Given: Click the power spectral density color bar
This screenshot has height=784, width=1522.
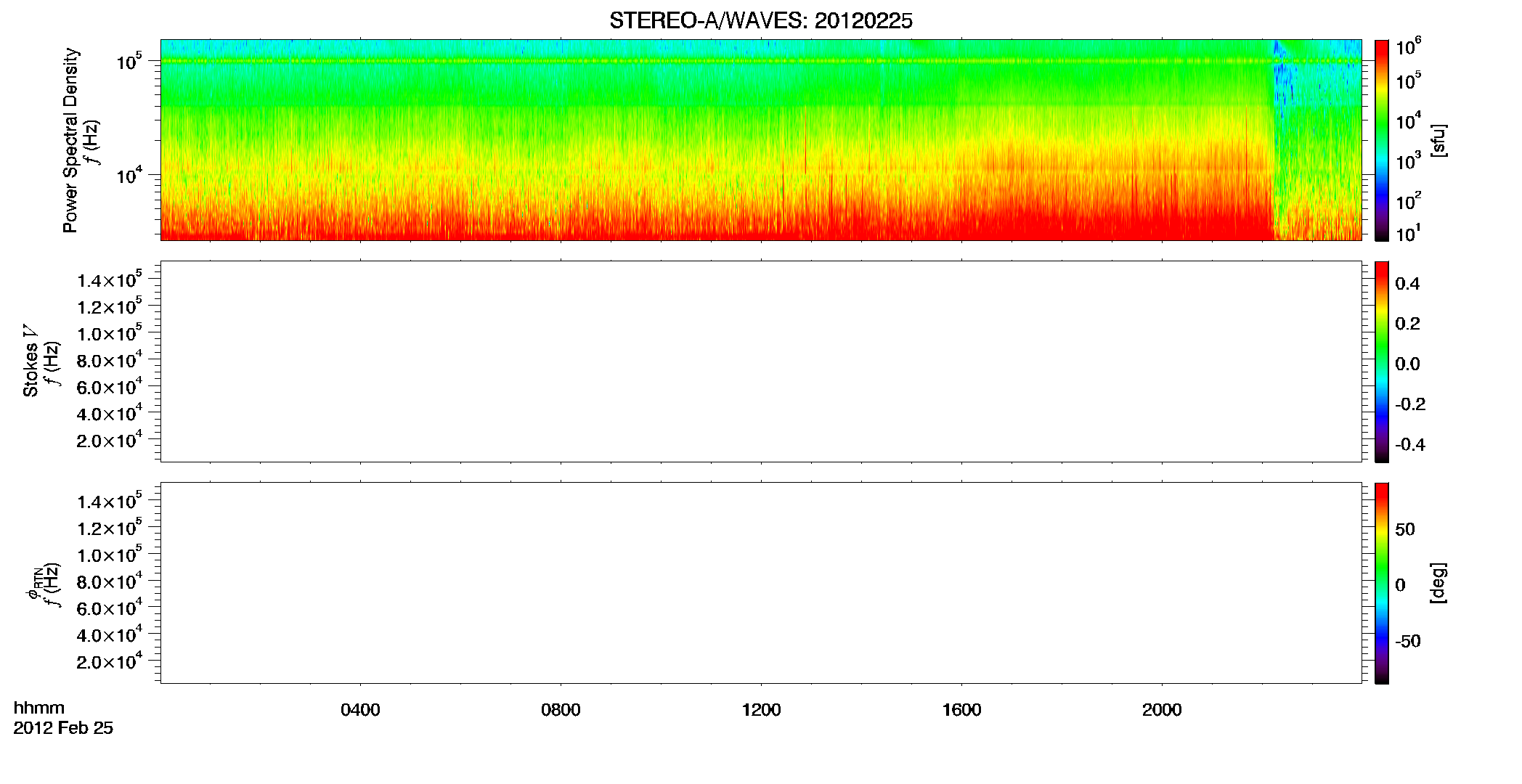Looking at the screenshot, I should pos(1382,140).
